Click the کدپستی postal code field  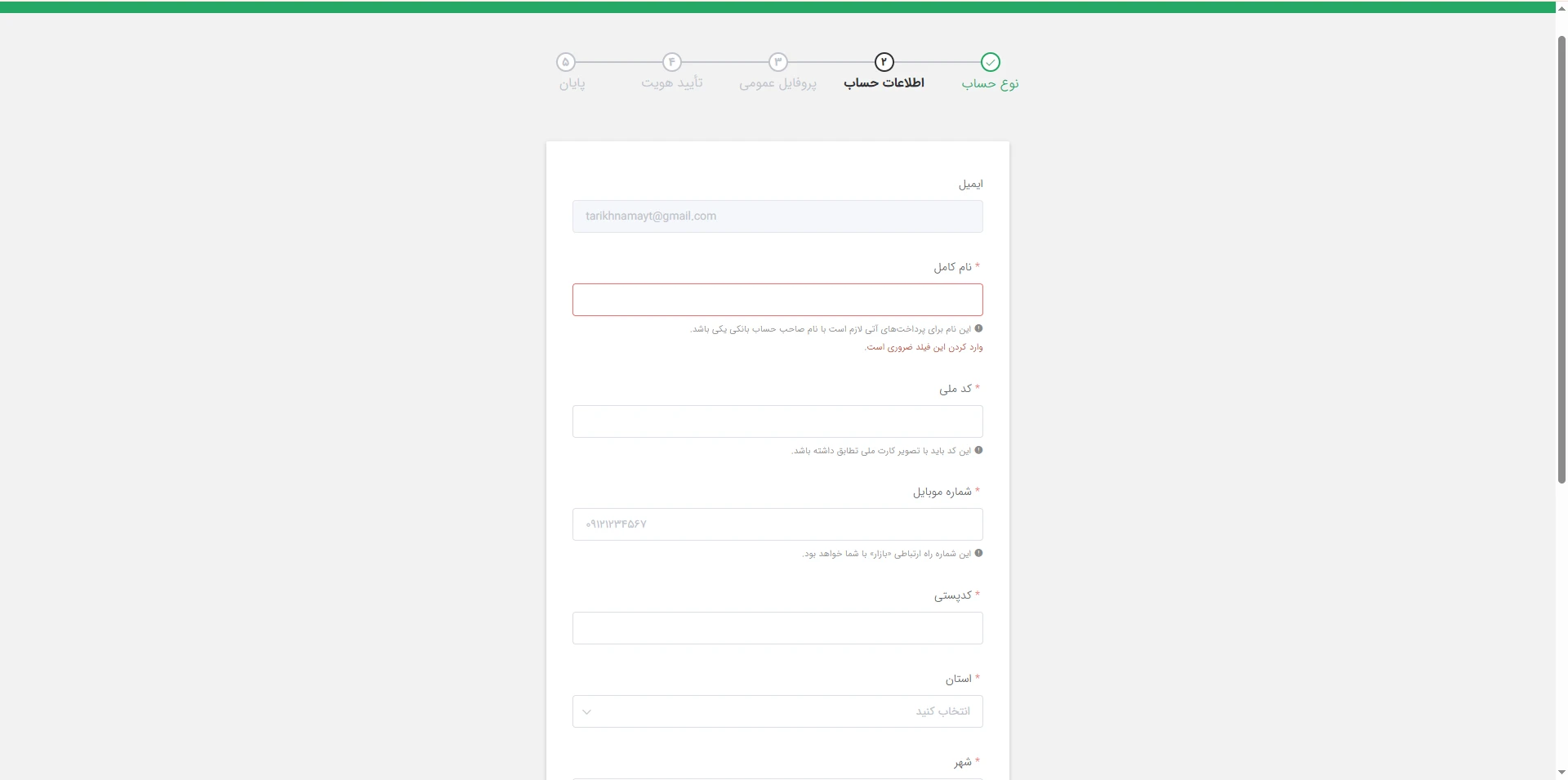[777, 628]
